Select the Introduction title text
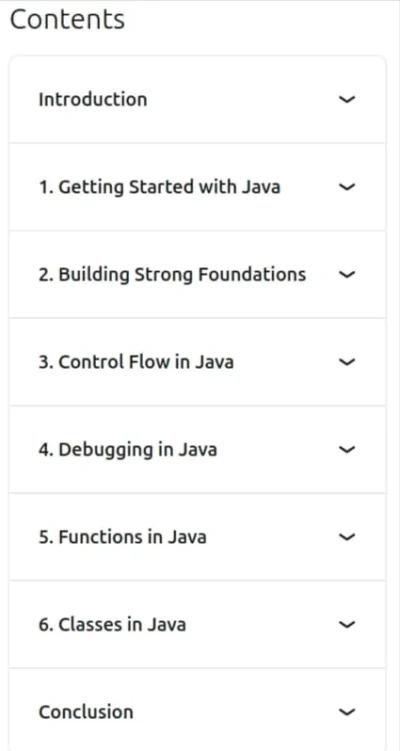 [x=93, y=100]
